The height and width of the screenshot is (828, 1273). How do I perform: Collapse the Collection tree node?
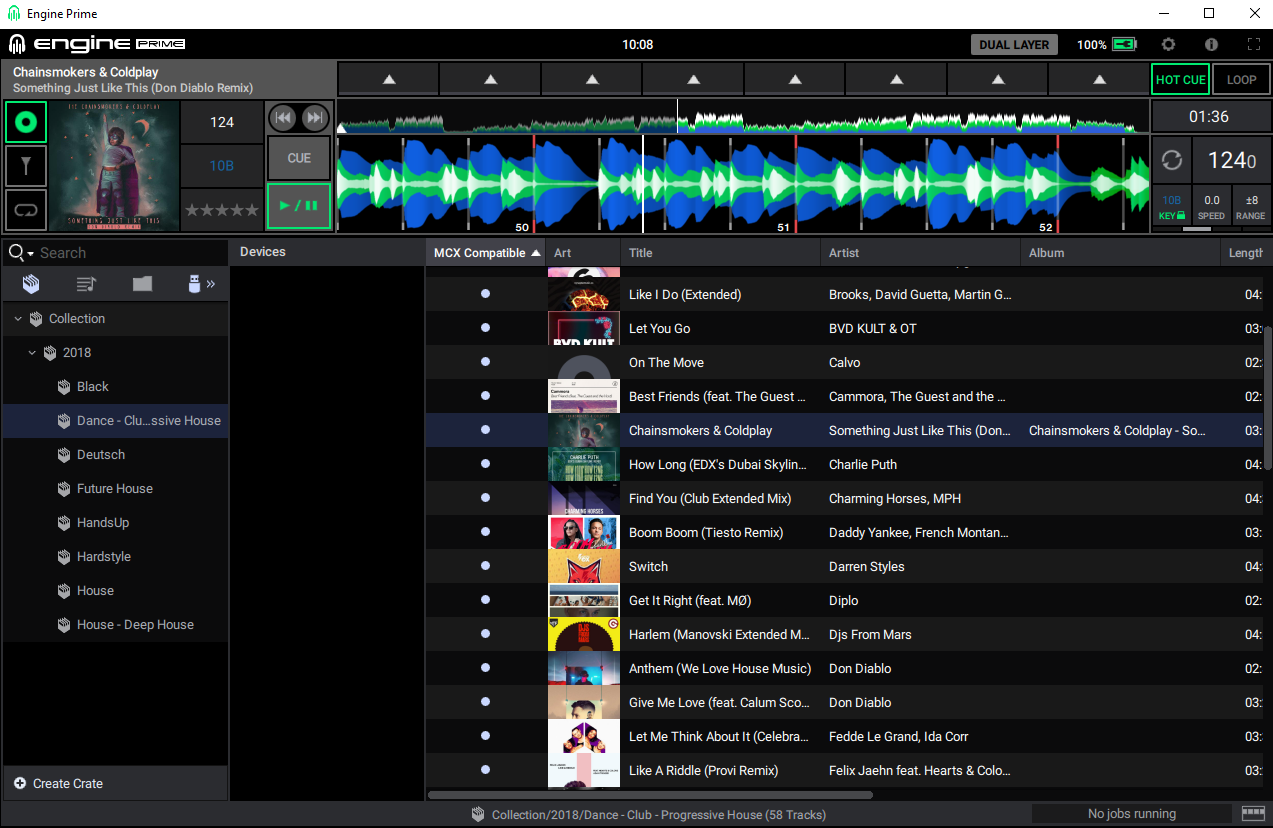[x=18, y=319]
